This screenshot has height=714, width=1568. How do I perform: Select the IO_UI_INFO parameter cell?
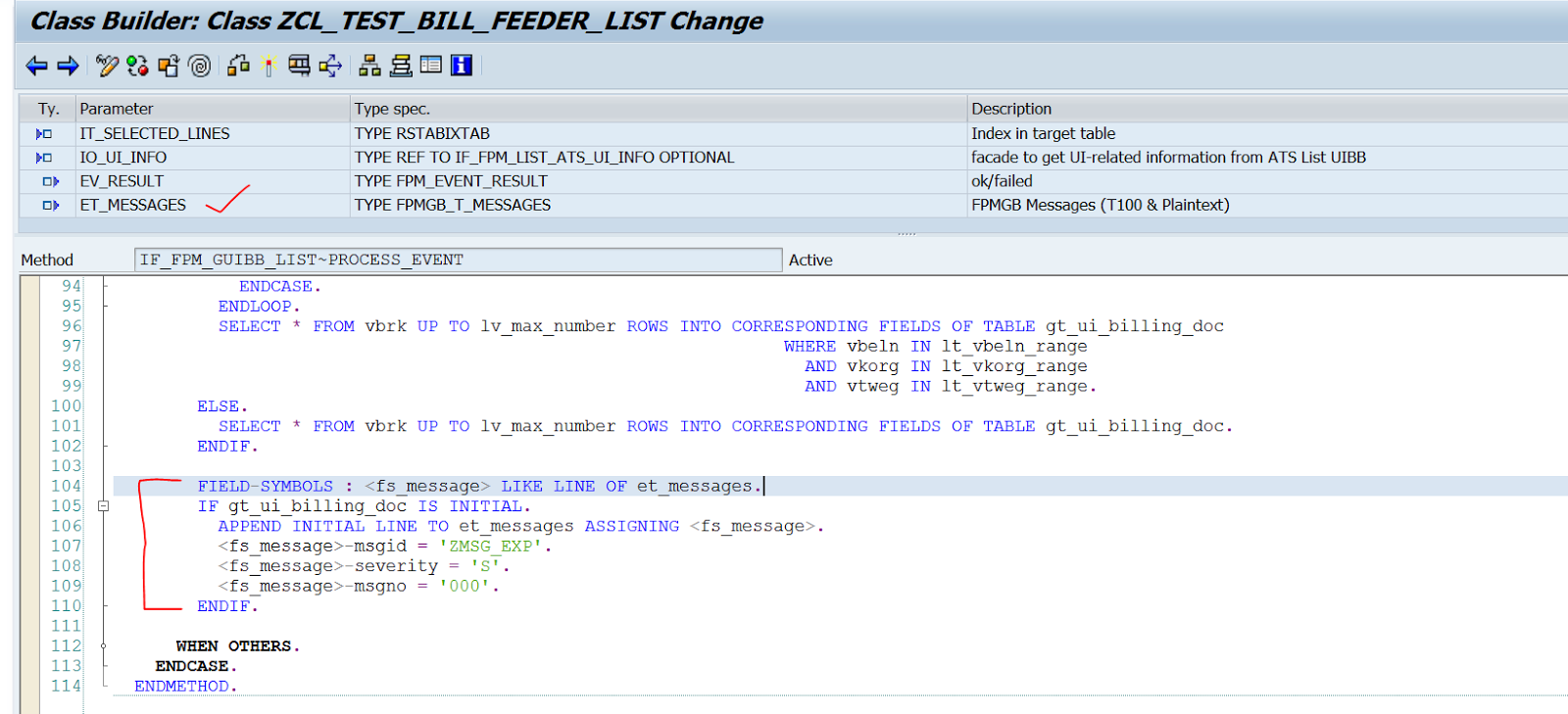tap(213, 157)
